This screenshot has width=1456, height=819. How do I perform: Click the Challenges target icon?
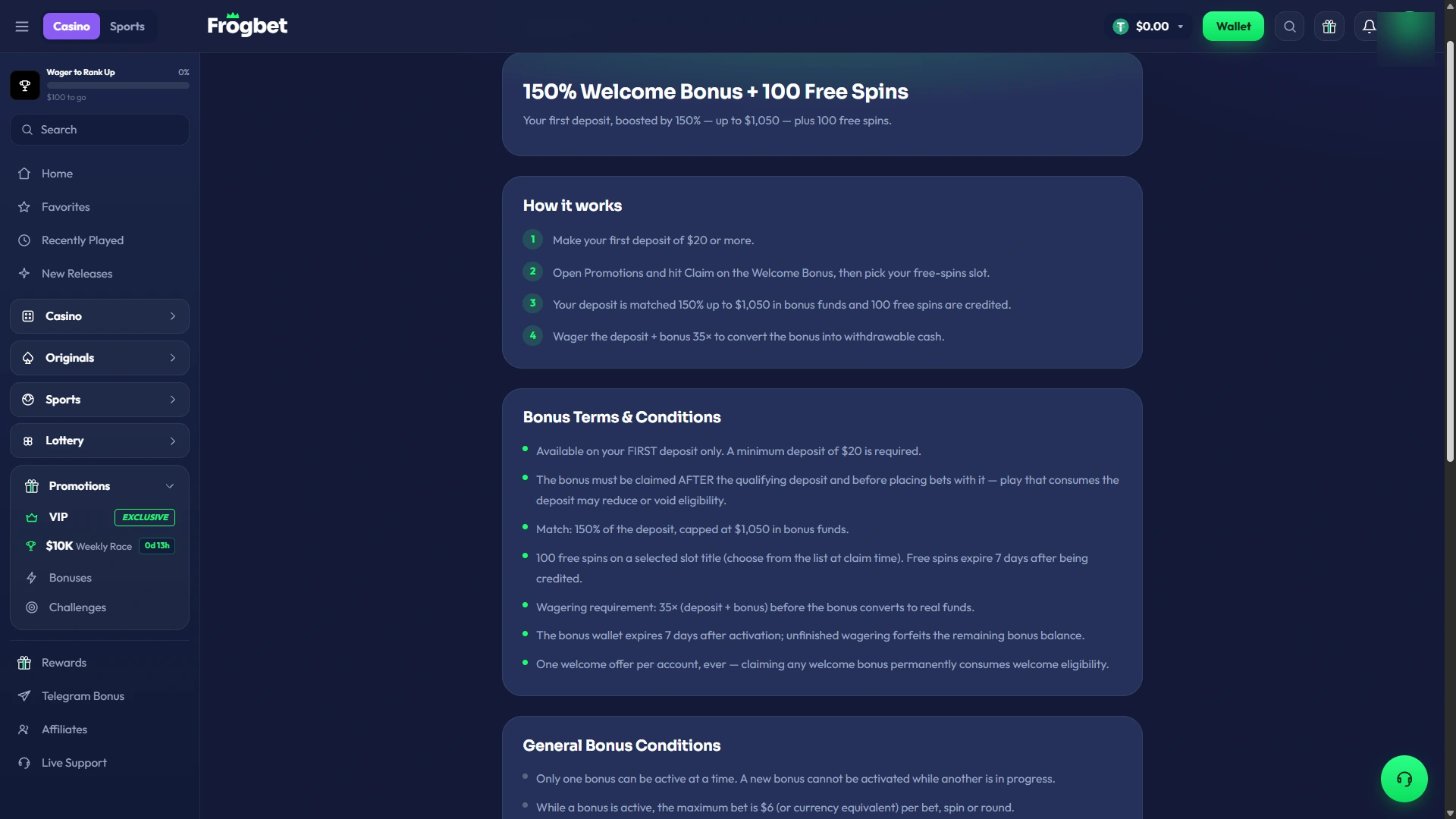[x=32, y=607]
